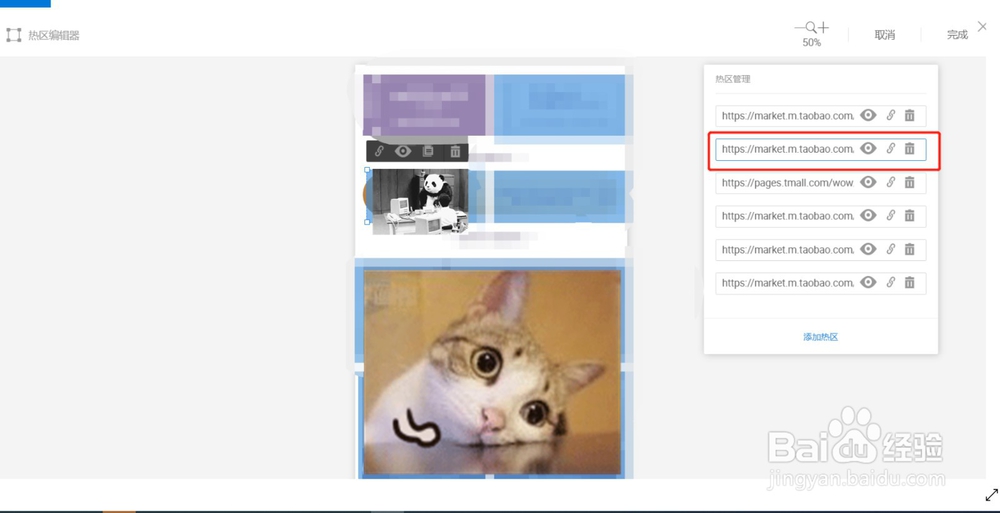Screen dimensions: 1000x513
Task: Click 取消 to cancel editing
Action: [885, 35]
